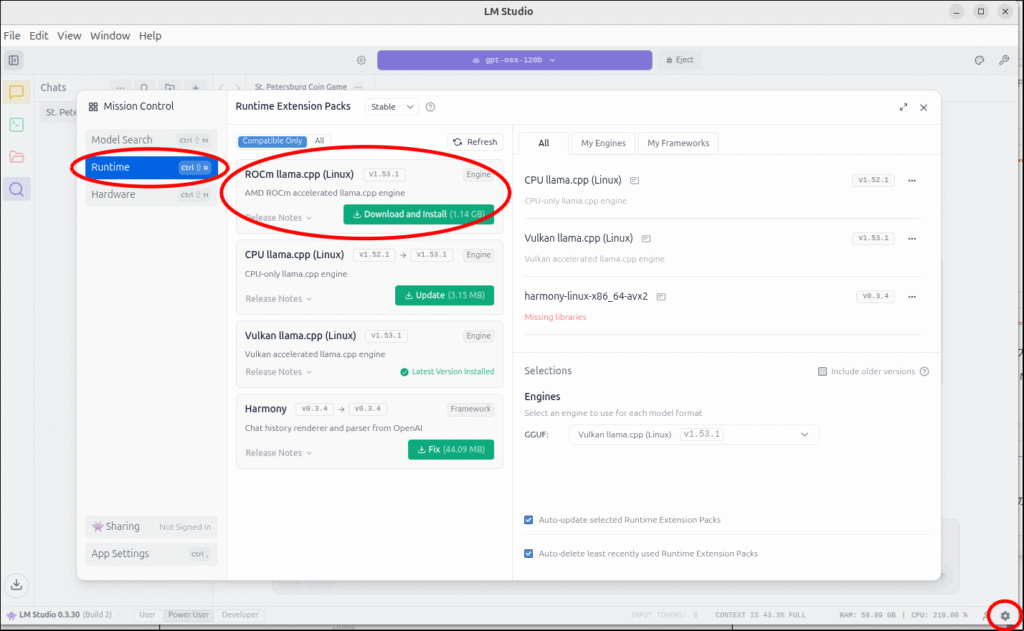Screen dimensions: 1024x631
Task: Click the expand dialog arrows icon
Action: coord(903,107)
